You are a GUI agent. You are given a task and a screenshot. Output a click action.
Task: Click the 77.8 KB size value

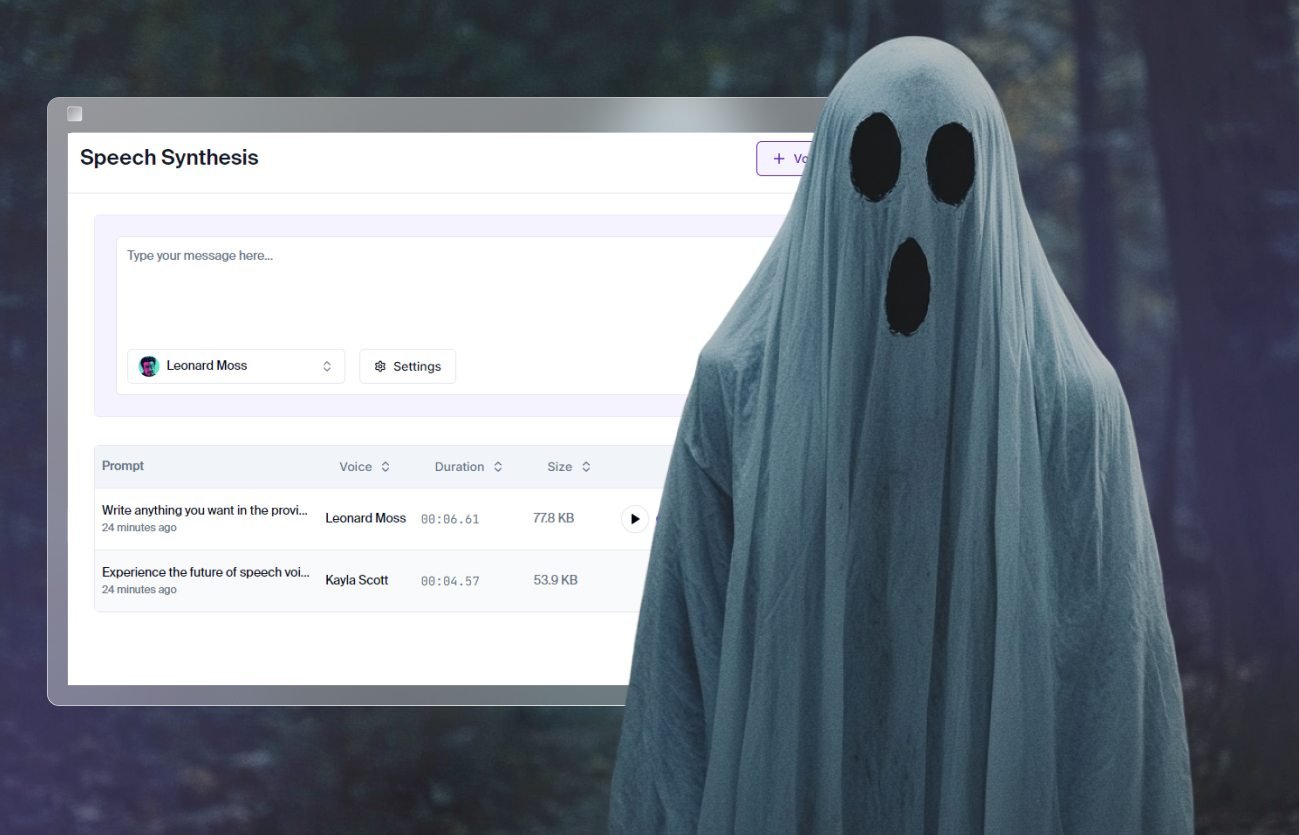click(x=553, y=518)
